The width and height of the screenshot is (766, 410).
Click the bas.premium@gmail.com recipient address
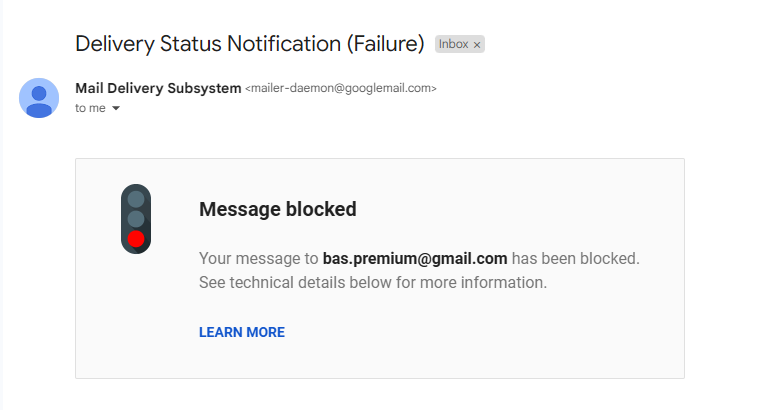(x=415, y=258)
